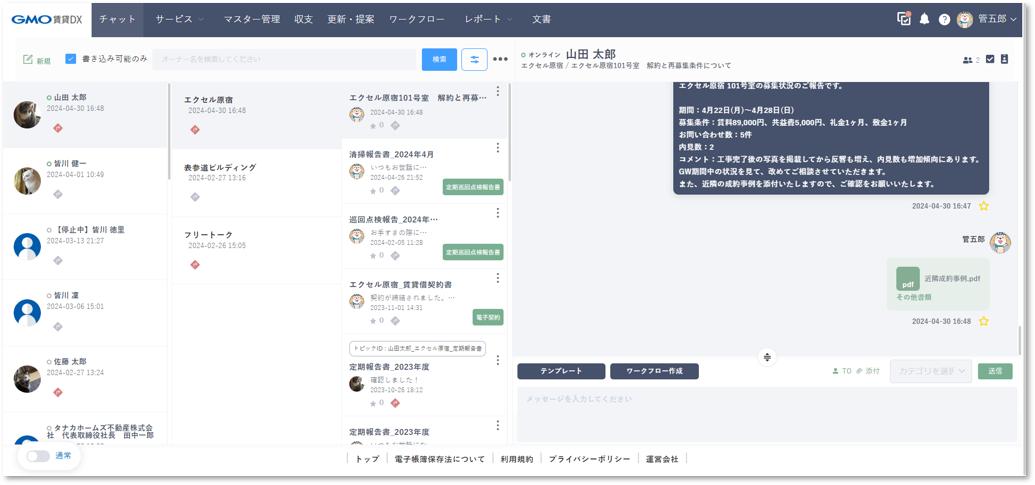The image size is (1035, 485).
Task: Click the トピックID: 山田太郎_エクセル原宿_定期報告書 label
Action: click(417, 348)
